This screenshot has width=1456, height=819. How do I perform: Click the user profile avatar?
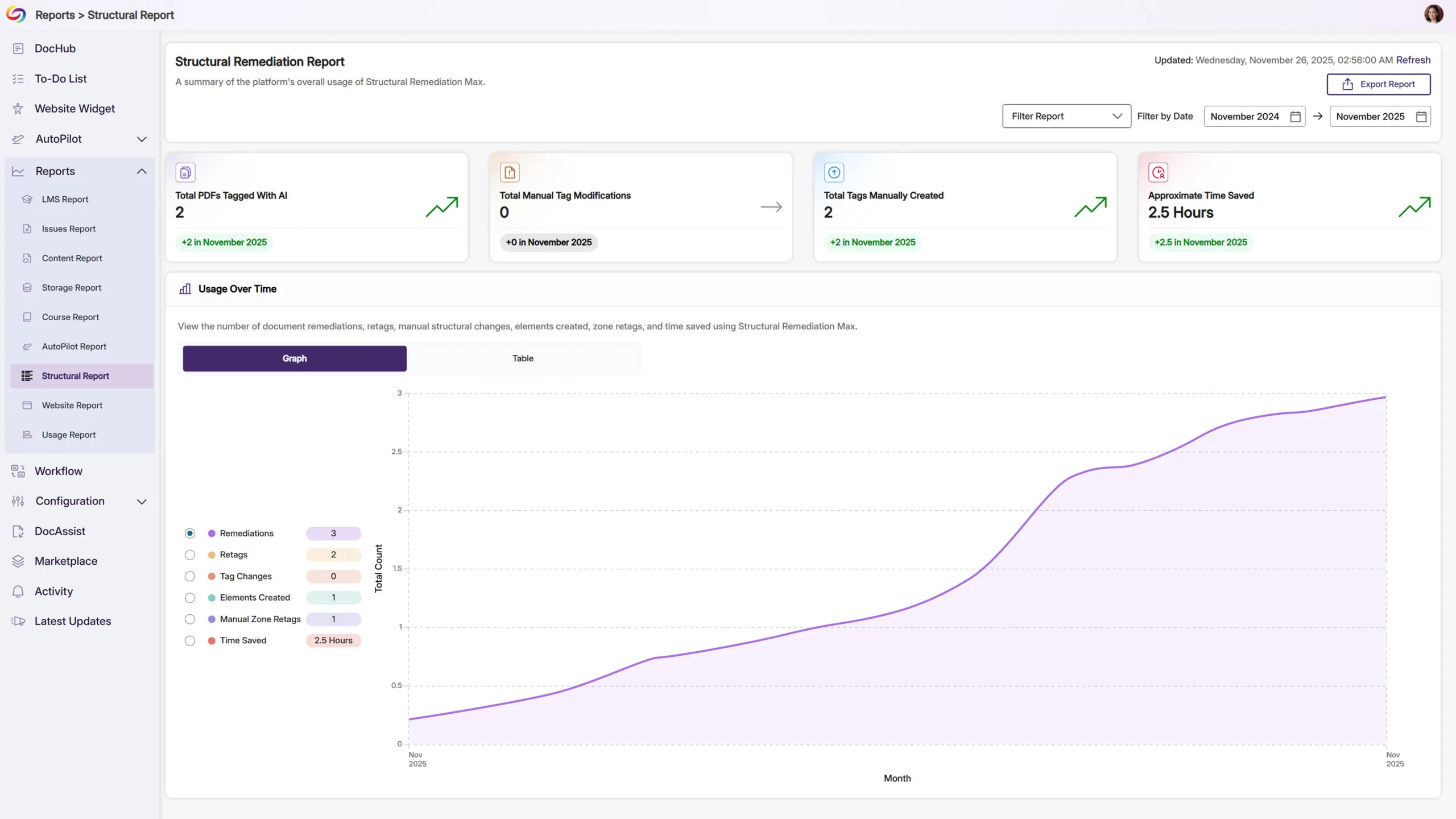[x=1433, y=14]
